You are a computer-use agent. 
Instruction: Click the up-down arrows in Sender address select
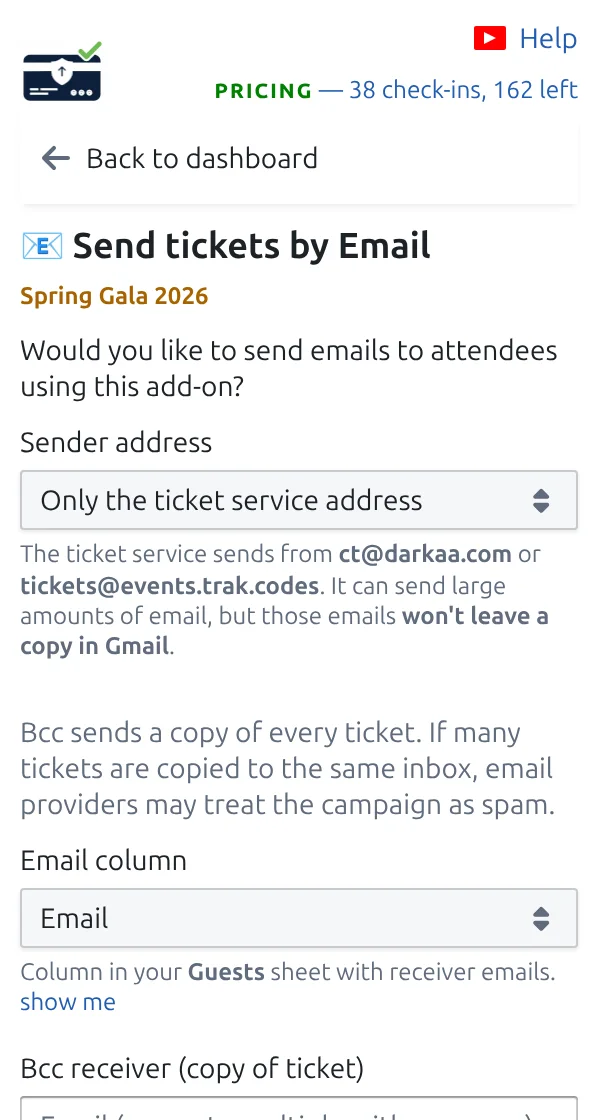click(x=541, y=501)
